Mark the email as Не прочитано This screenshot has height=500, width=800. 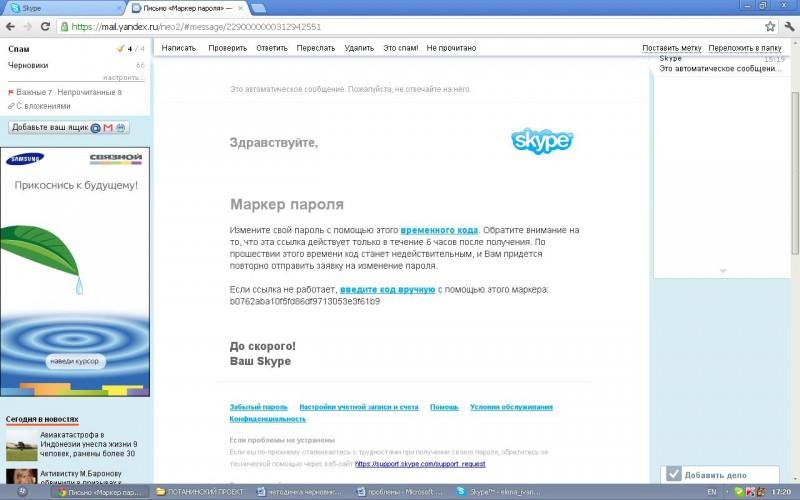pyautogui.click(x=451, y=48)
